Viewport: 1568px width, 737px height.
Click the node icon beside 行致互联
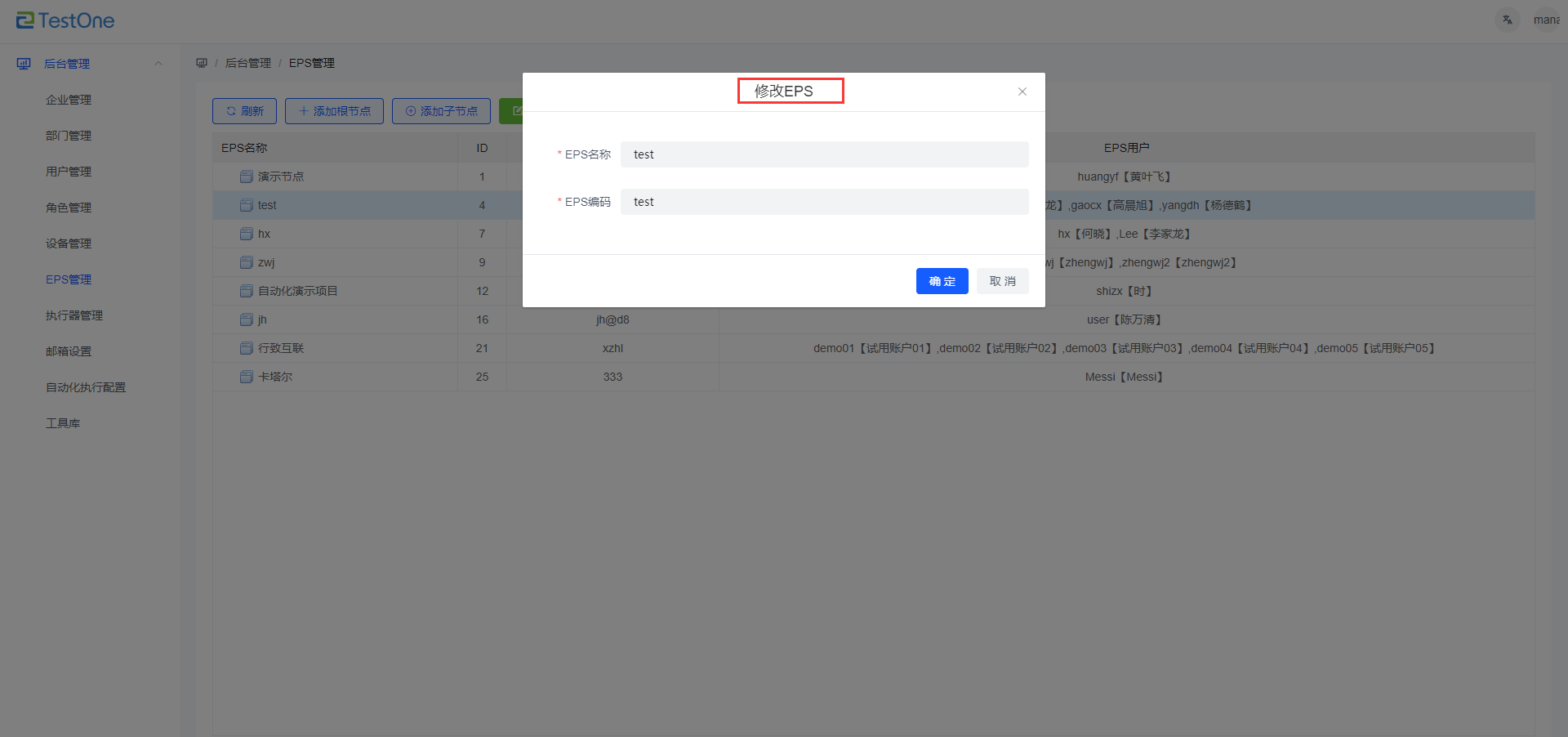click(247, 348)
